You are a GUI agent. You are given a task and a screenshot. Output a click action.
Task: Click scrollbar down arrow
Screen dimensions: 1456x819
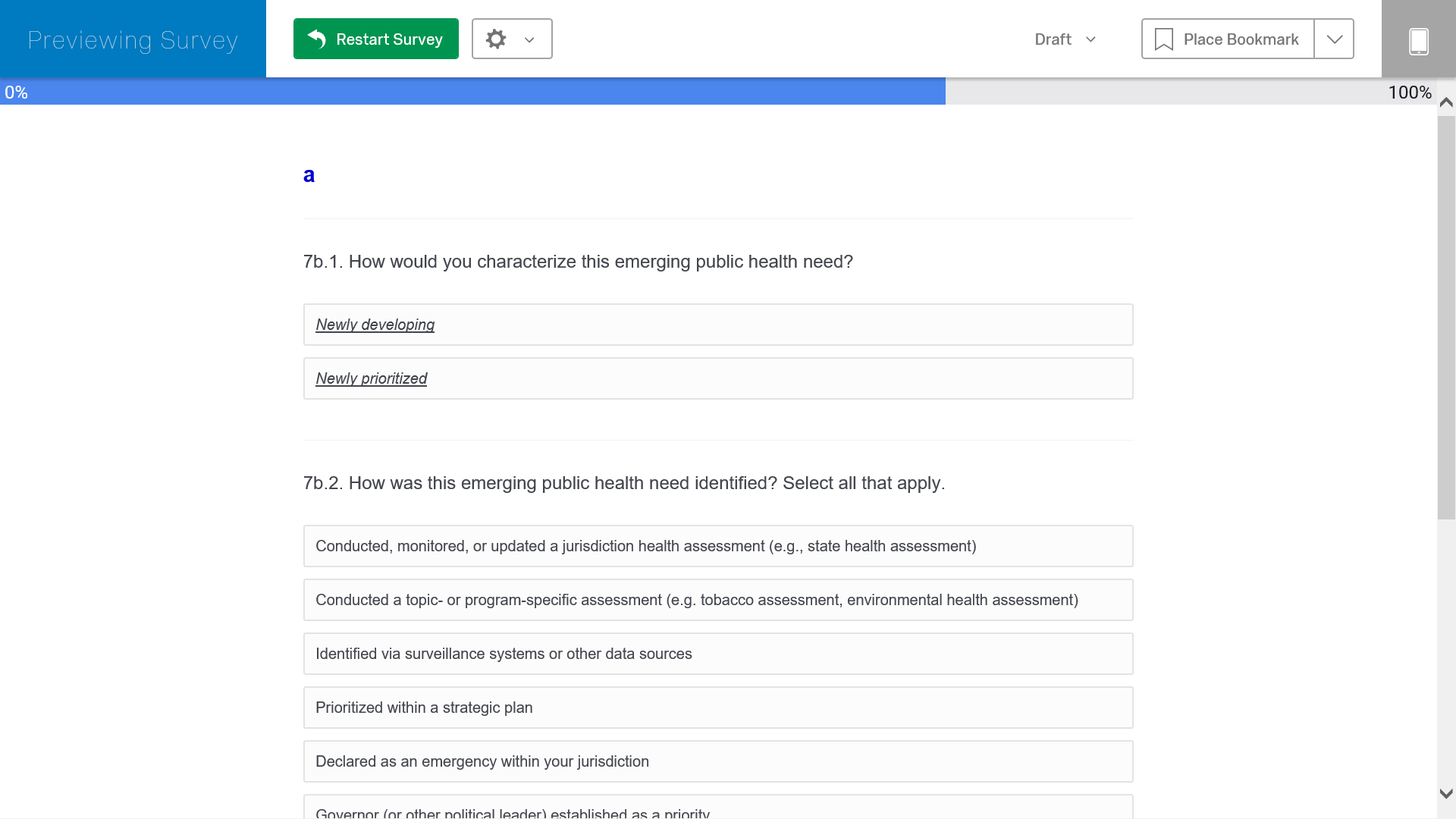click(x=1446, y=794)
